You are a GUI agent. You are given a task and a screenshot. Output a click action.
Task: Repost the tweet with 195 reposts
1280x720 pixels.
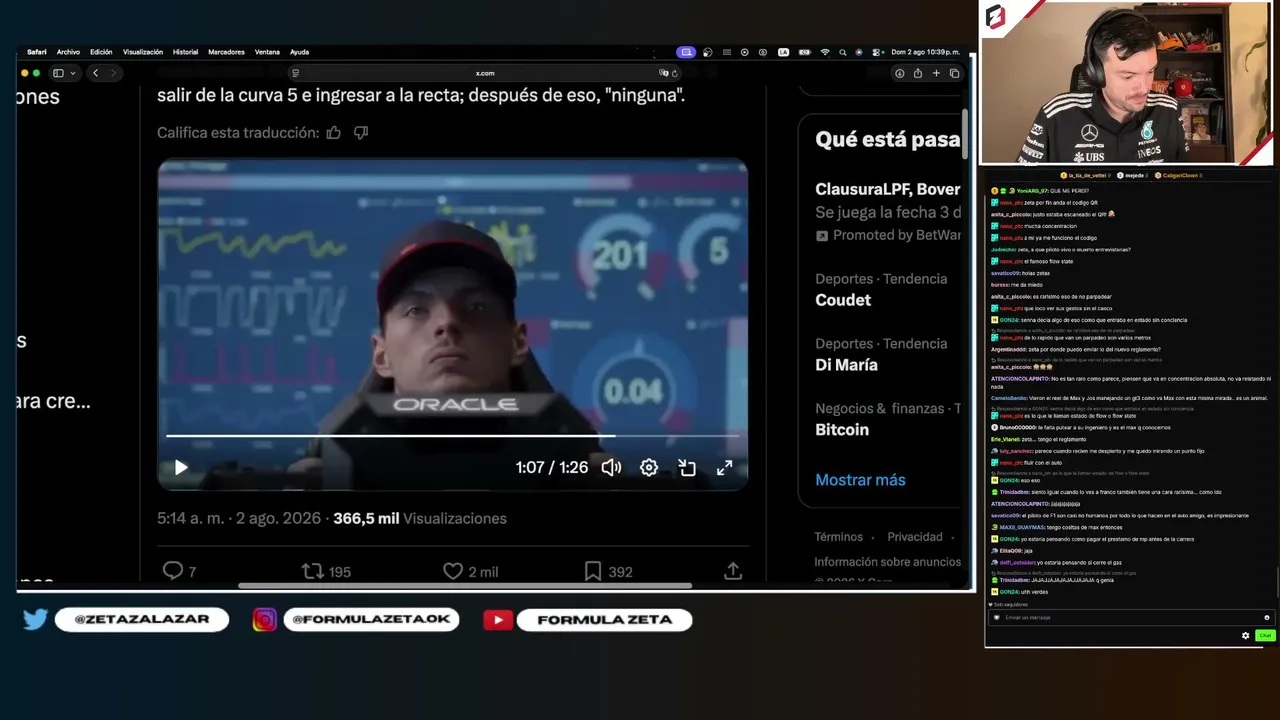point(326,571)
